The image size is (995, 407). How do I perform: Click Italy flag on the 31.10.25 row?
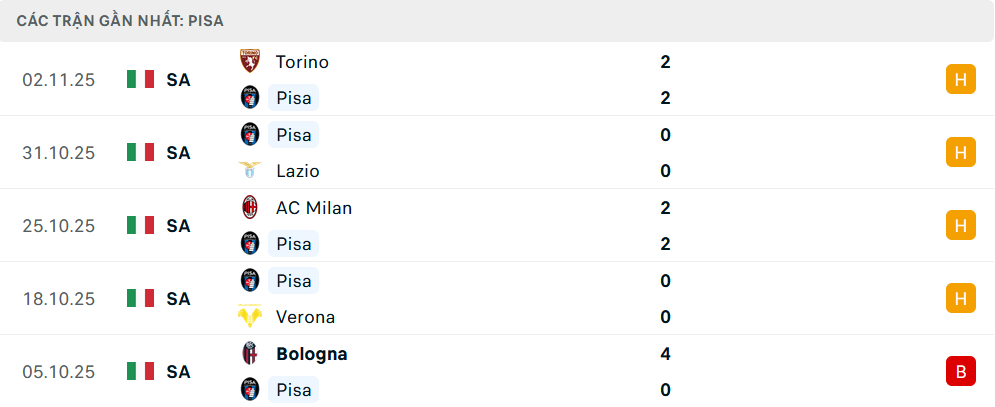[x=141, y=152]
